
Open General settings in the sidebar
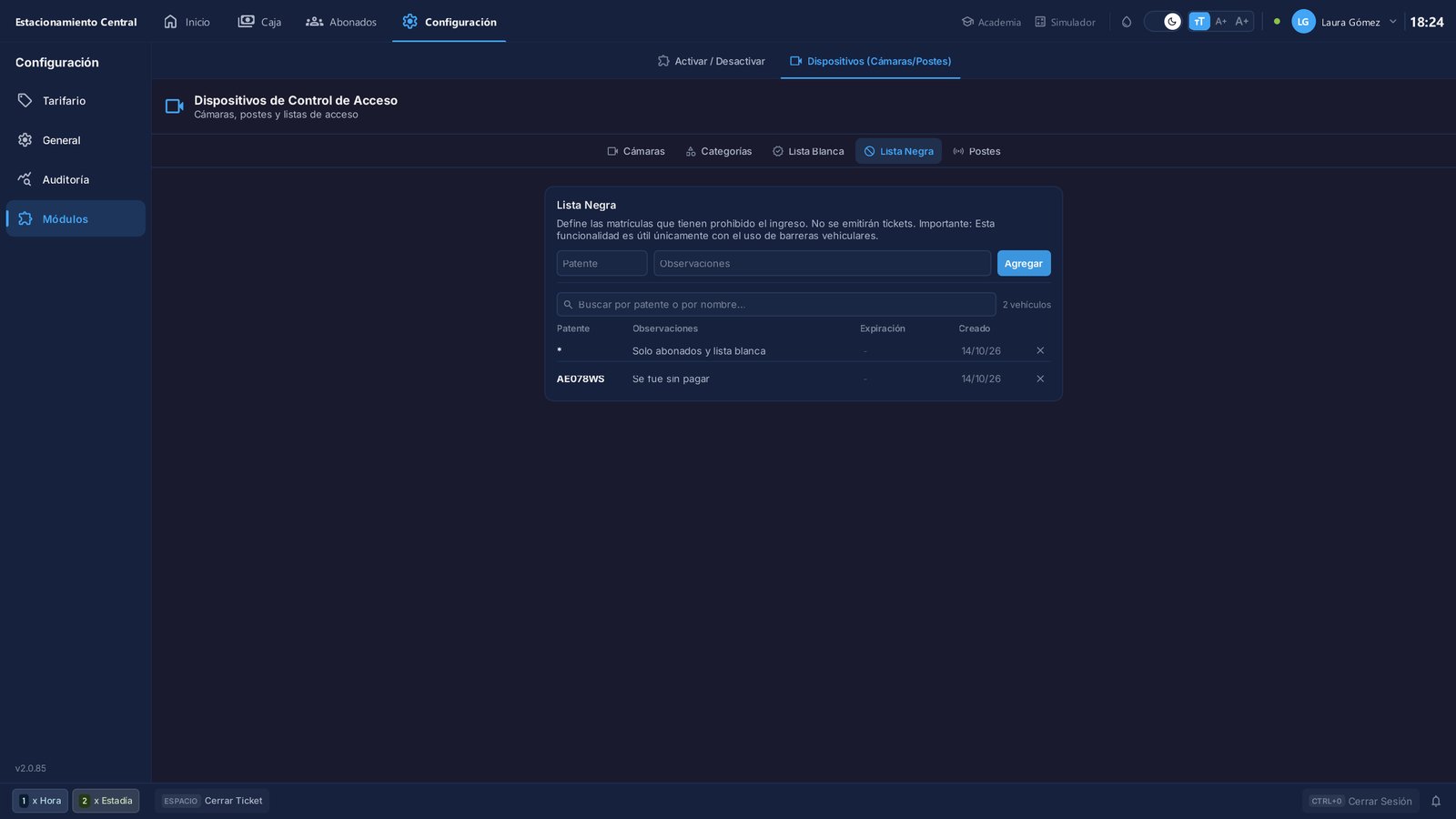coord(76,140)
